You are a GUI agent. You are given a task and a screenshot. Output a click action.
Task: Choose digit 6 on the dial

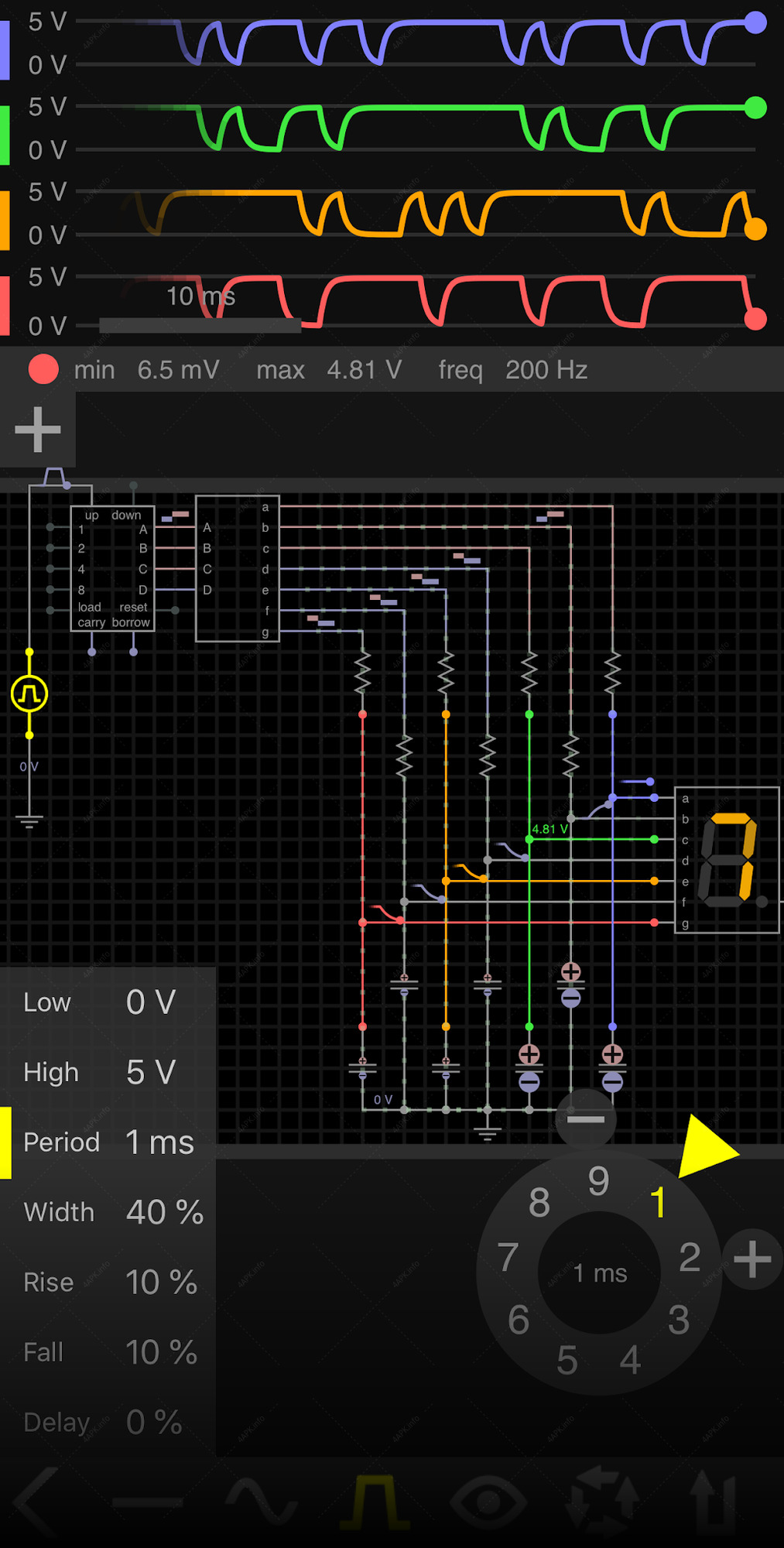(519, 1320)
